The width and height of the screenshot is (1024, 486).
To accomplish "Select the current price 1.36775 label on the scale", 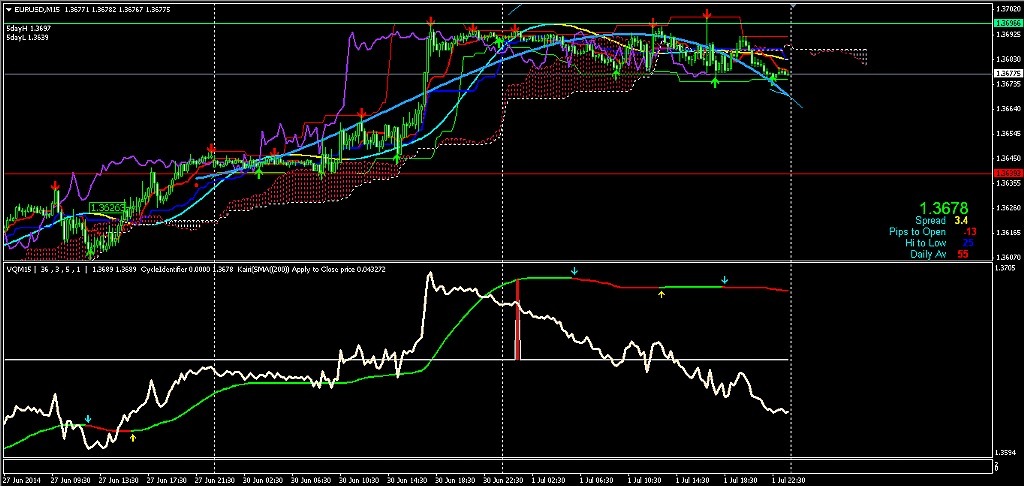I will point(1006,74).
